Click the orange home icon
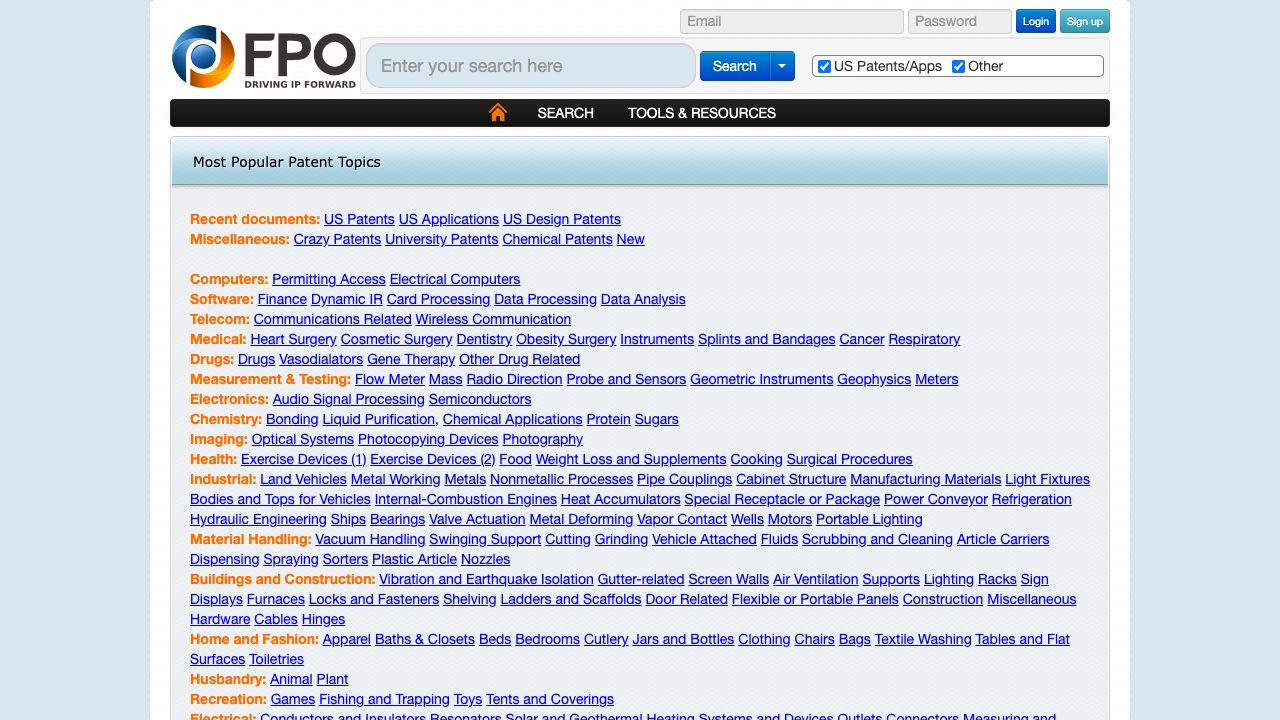The width and height of the screenshot is (1280, 720). [x=498, y=113]
